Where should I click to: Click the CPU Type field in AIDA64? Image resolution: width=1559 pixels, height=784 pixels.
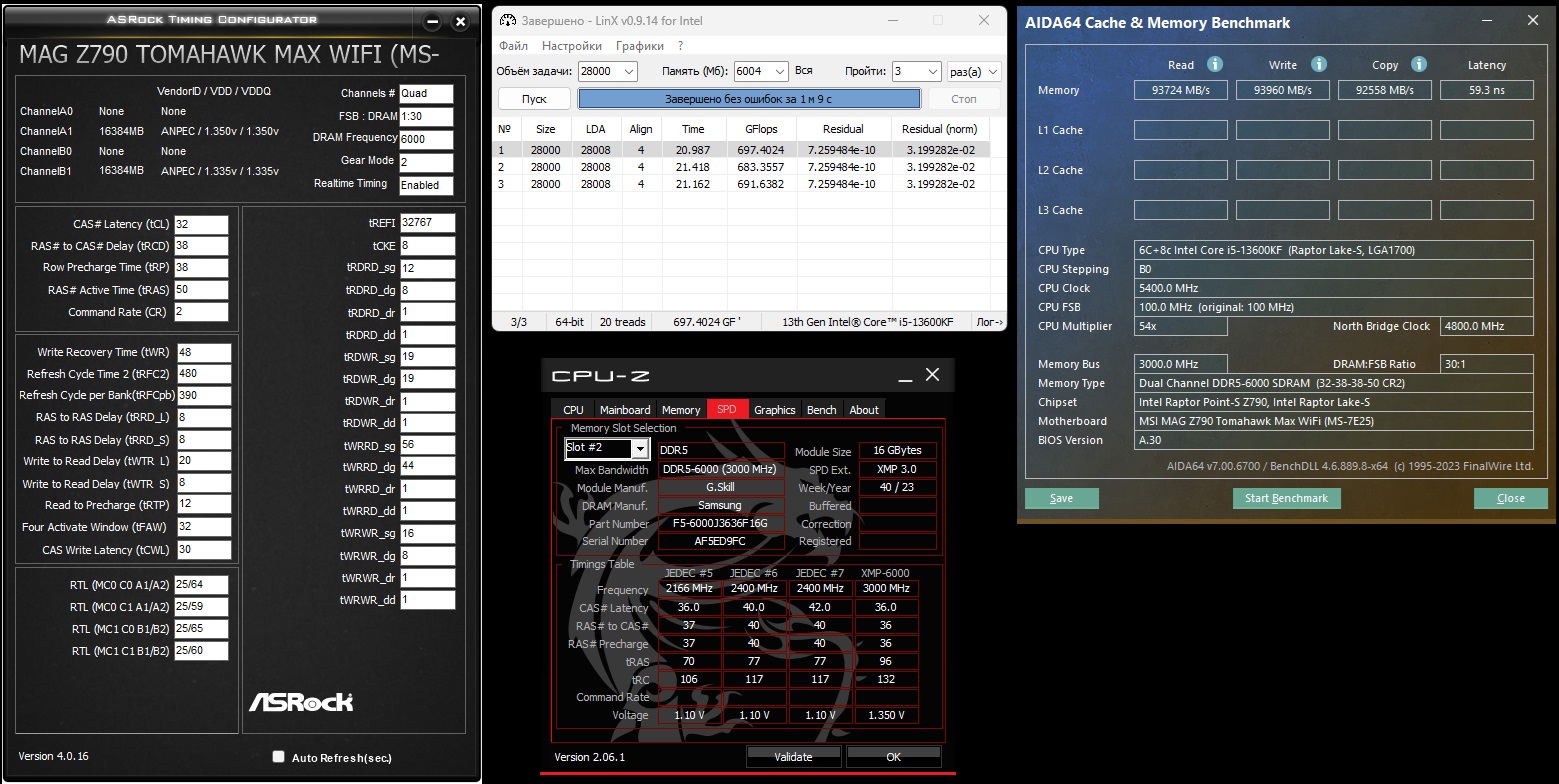pyautogui.click(x=1334, y=250)
